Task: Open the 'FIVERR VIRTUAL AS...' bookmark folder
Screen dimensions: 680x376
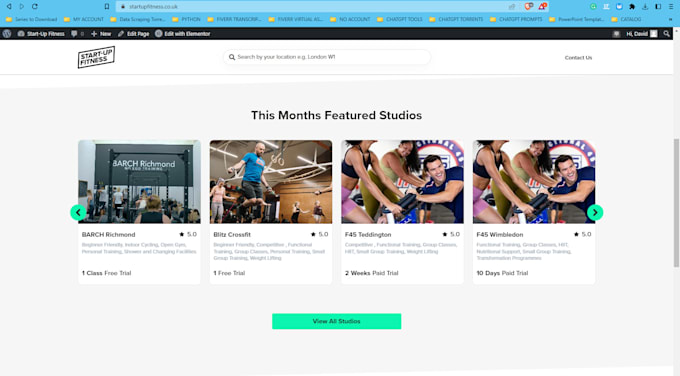Action: point(296,20)
